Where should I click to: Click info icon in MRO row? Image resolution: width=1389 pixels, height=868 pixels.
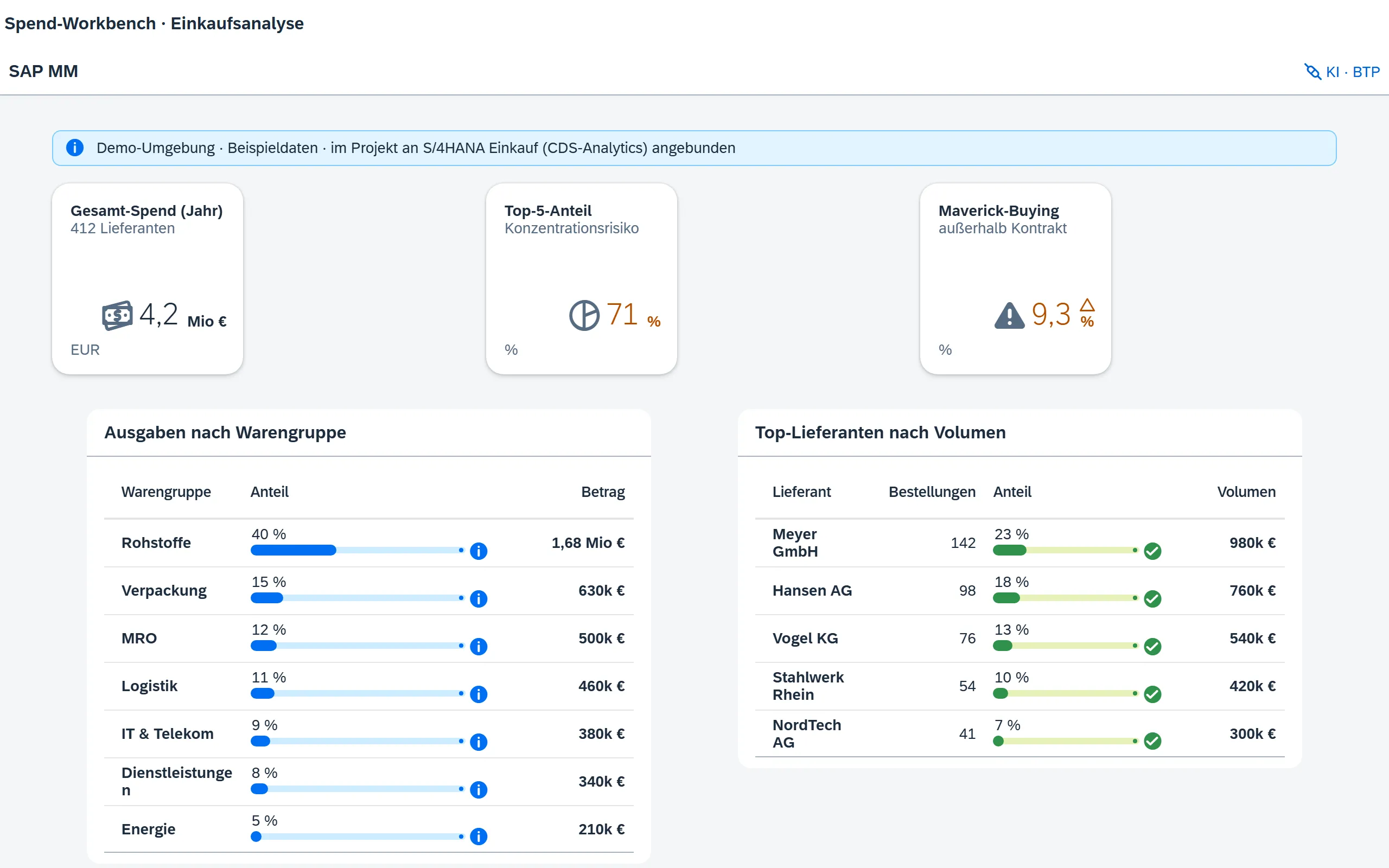[x=479, y=647]
